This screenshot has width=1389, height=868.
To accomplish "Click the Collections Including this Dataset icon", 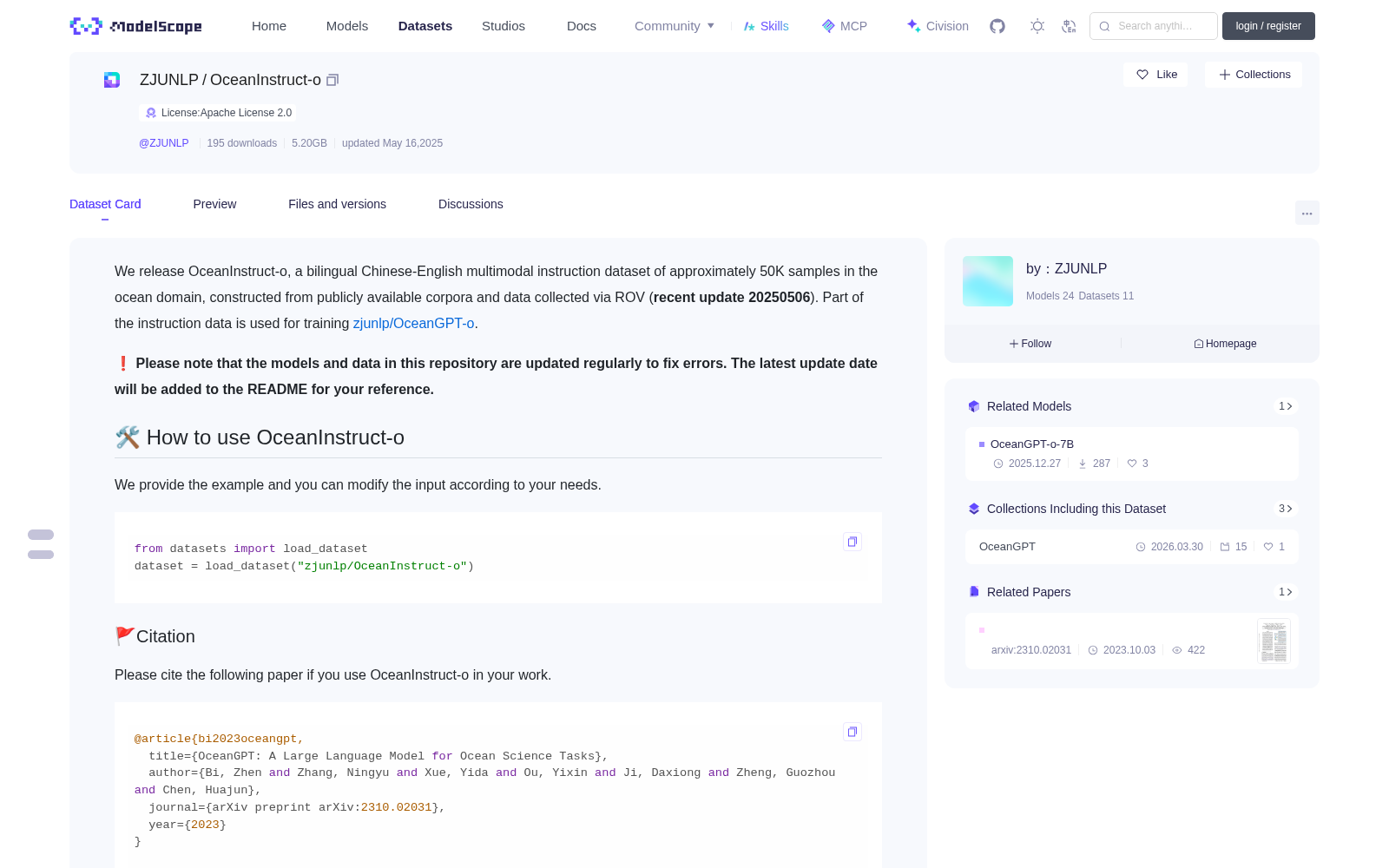I will point(974,509).
